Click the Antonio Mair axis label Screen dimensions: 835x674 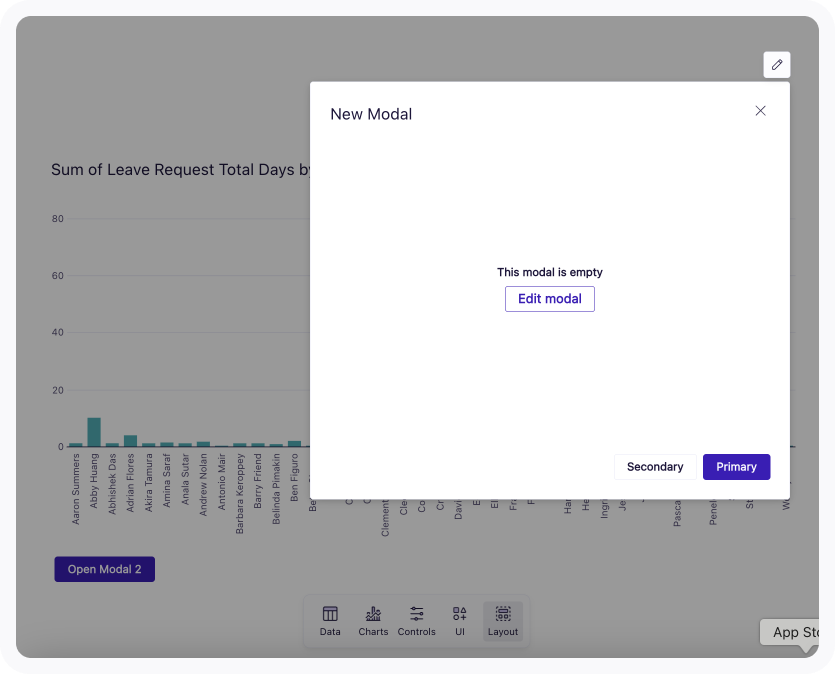tap(222, 482)
